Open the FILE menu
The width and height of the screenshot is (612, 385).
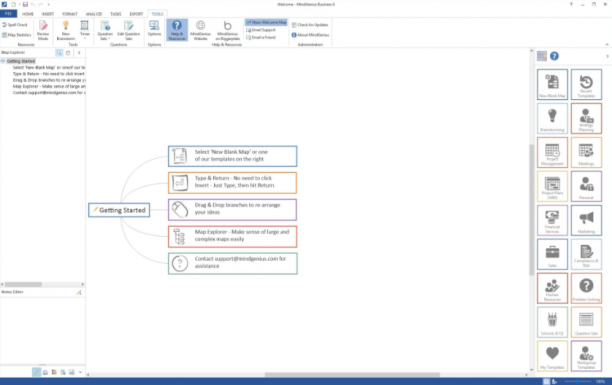pos(8,14)
